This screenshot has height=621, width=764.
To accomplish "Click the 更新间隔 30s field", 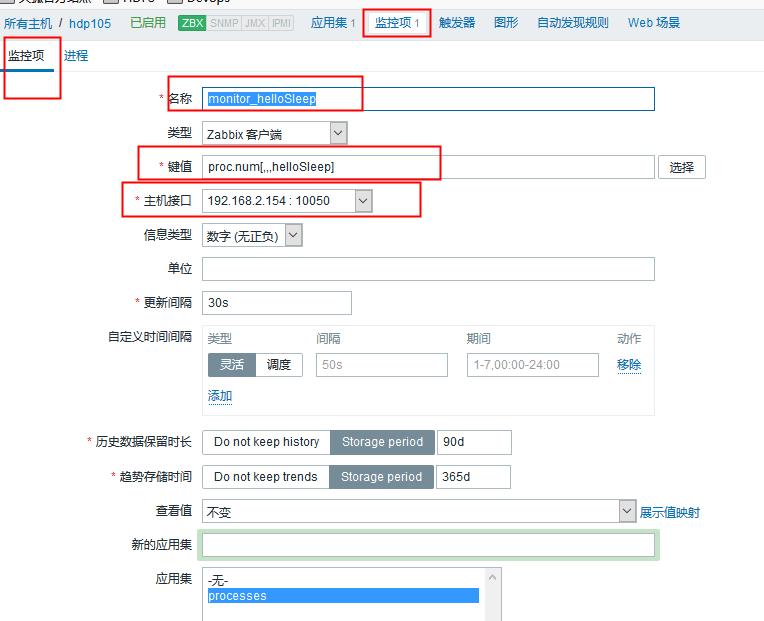I will tap(277, 303).
